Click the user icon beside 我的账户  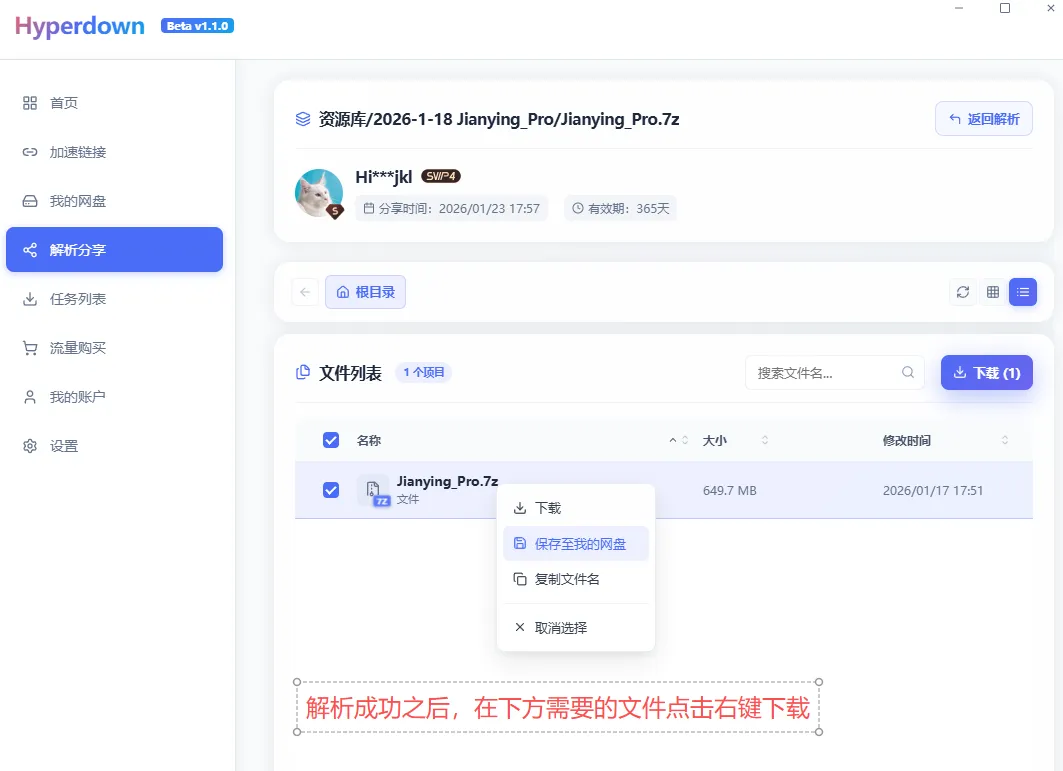click(30, 397)
